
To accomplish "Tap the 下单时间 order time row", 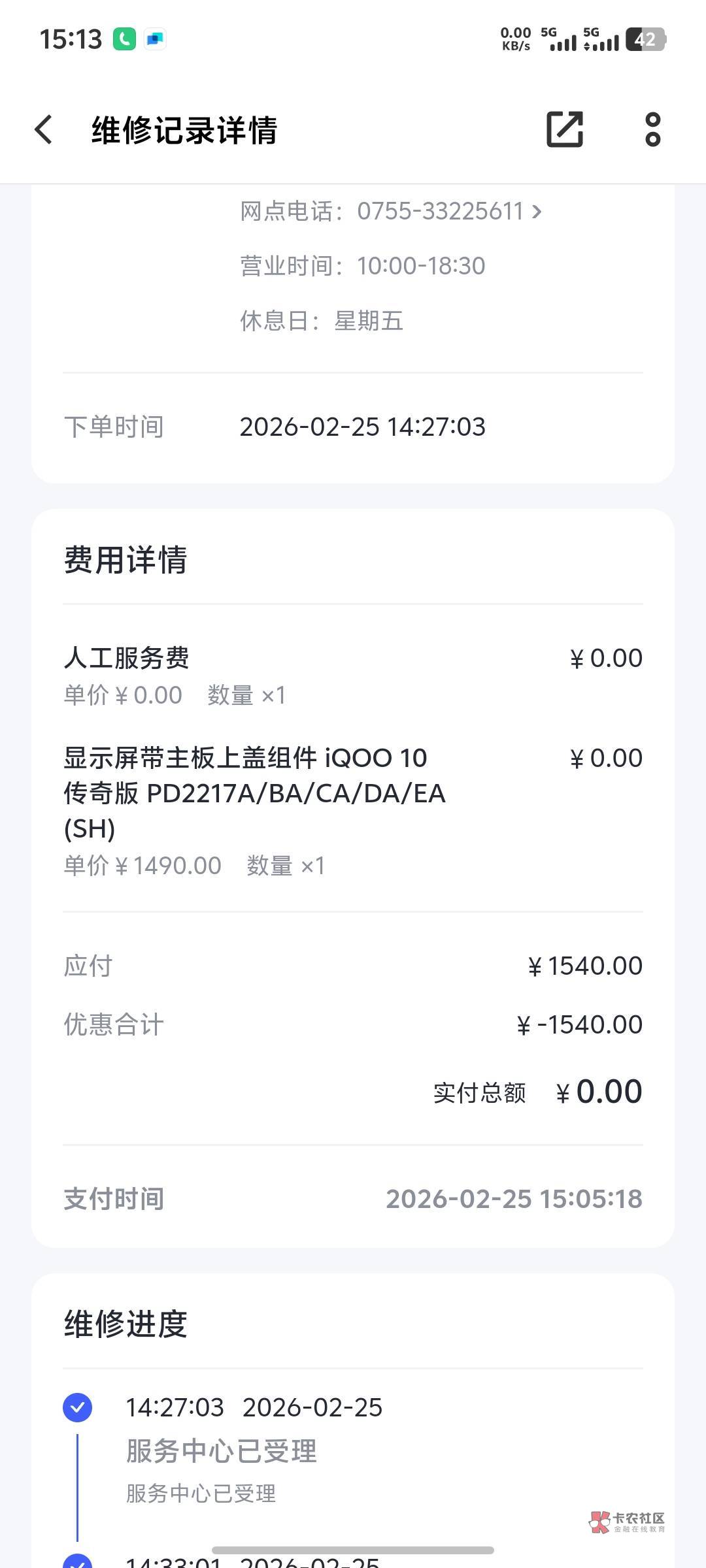I will tap(353, 427).
